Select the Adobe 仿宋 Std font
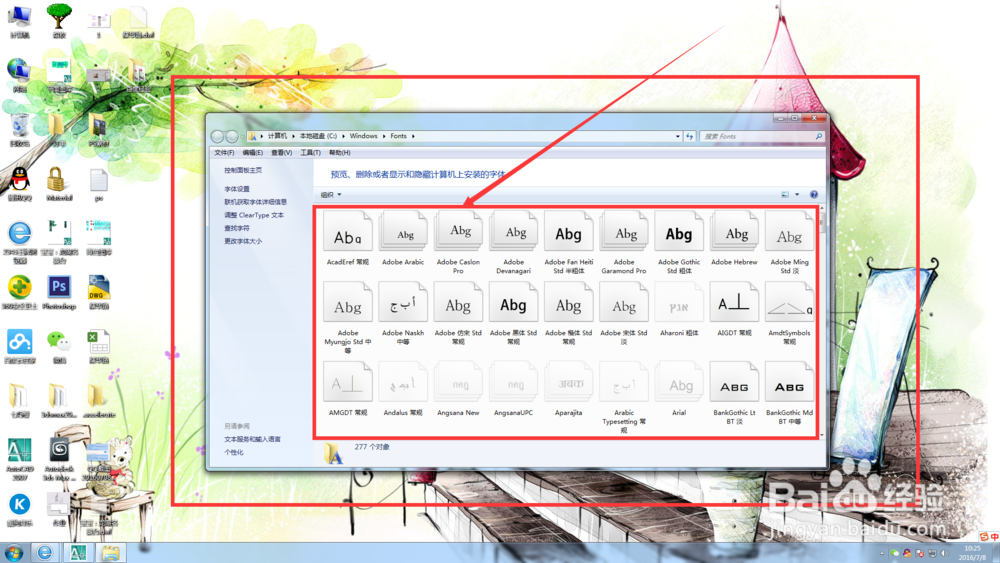The image size is (1000, 563). tap(458, 314)
